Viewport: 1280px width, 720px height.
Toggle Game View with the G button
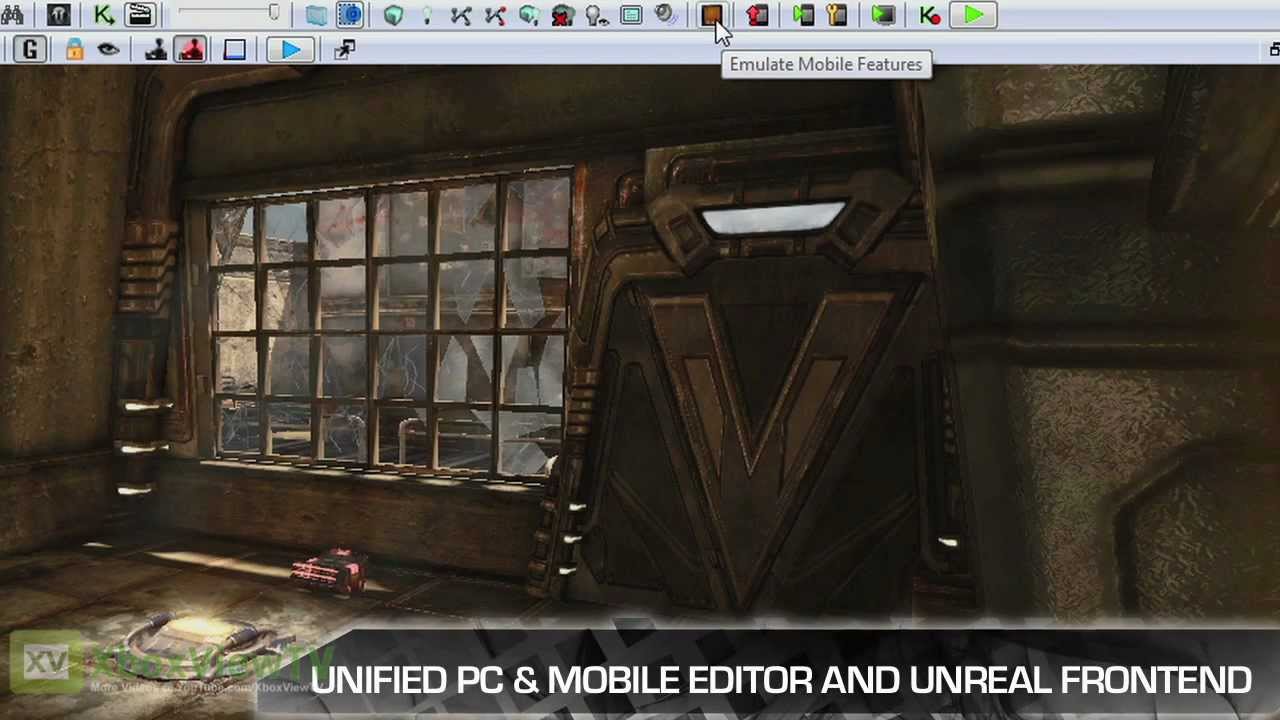[30, 49]
